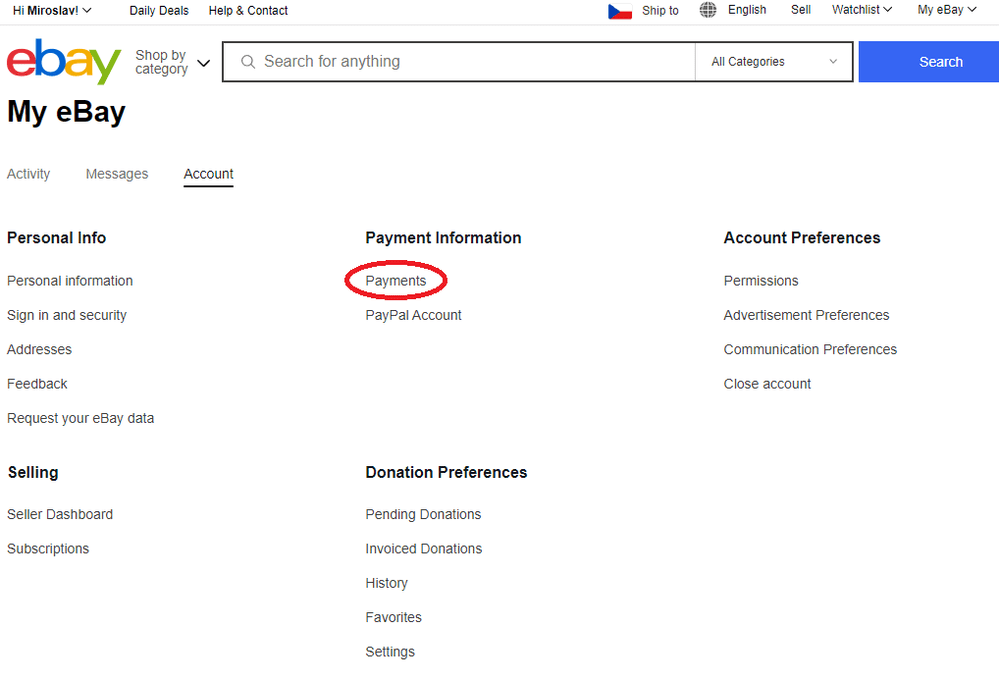This screenshot has width=999, height=677.
Task: Open the Payments link
Action: (396, 281)
